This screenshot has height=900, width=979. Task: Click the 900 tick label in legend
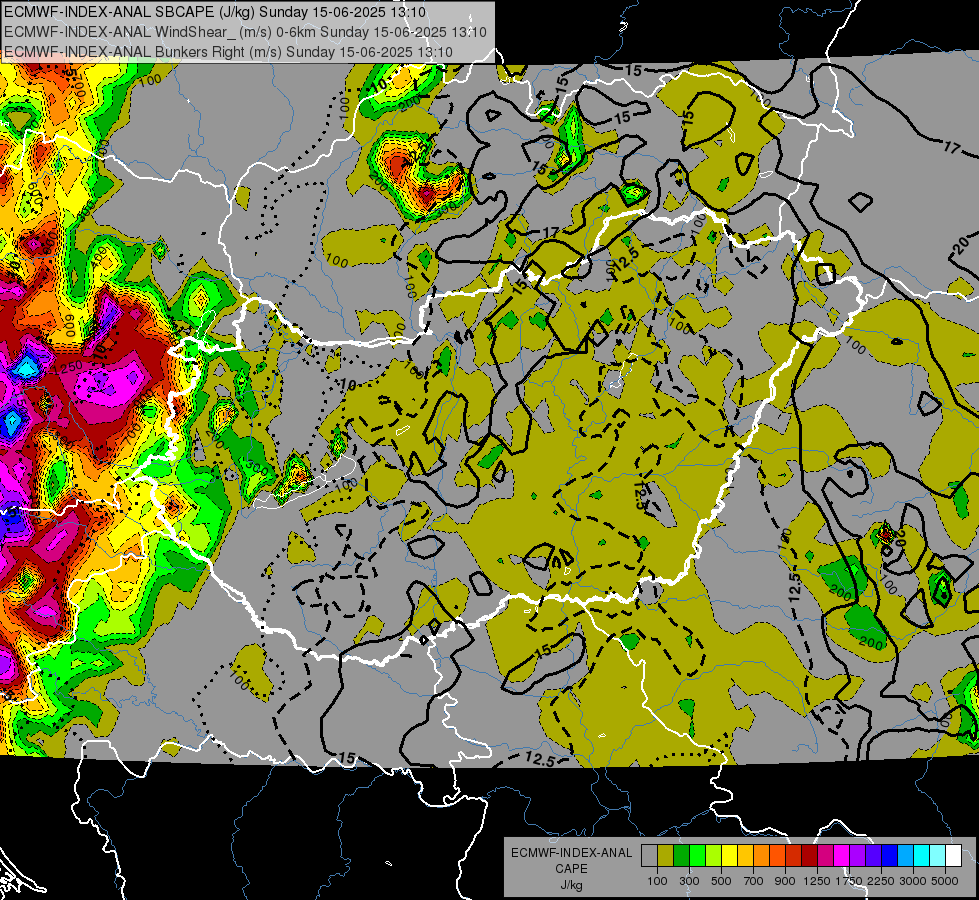pyautogui.click(x=785, y=881)
